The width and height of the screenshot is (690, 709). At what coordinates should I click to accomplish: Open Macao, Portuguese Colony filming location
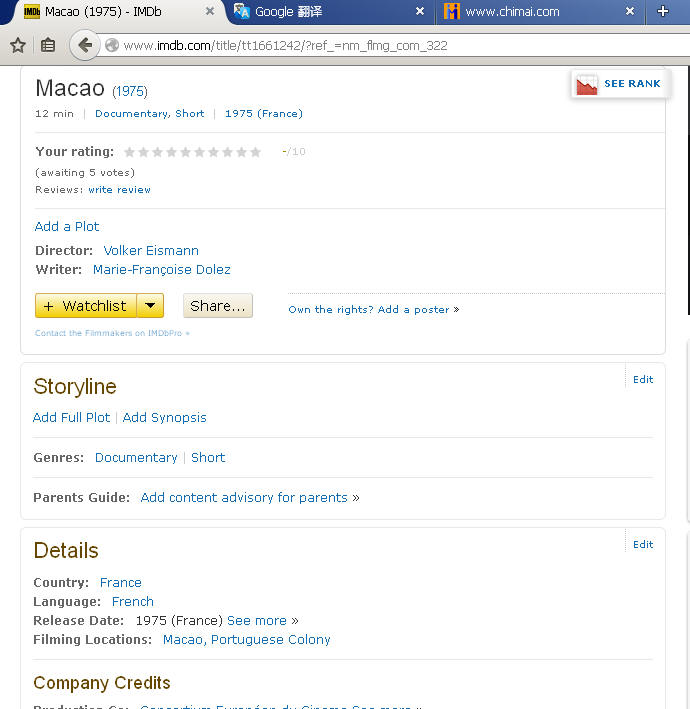click(x=246, y=639)
